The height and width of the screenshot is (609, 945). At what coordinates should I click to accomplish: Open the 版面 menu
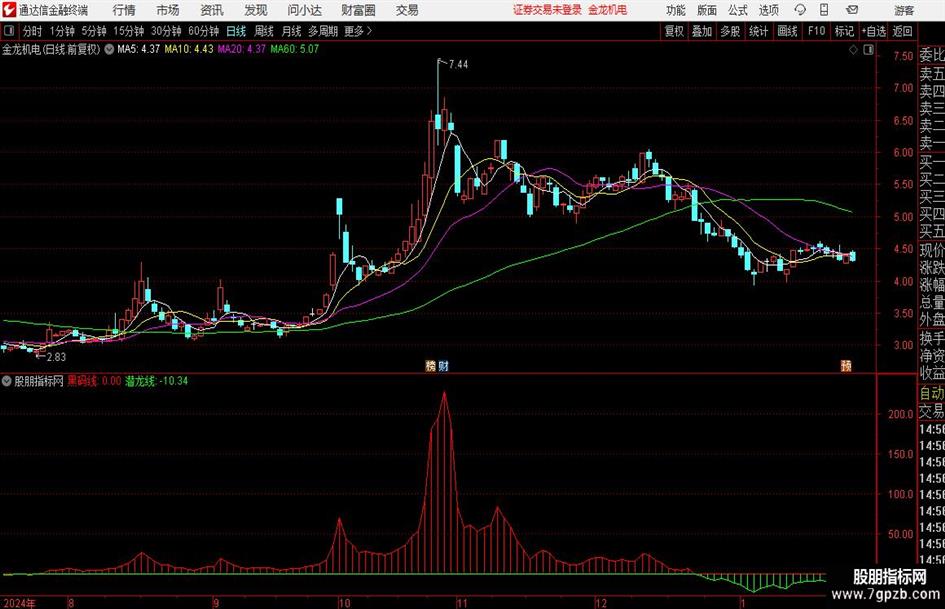(706, 10)
